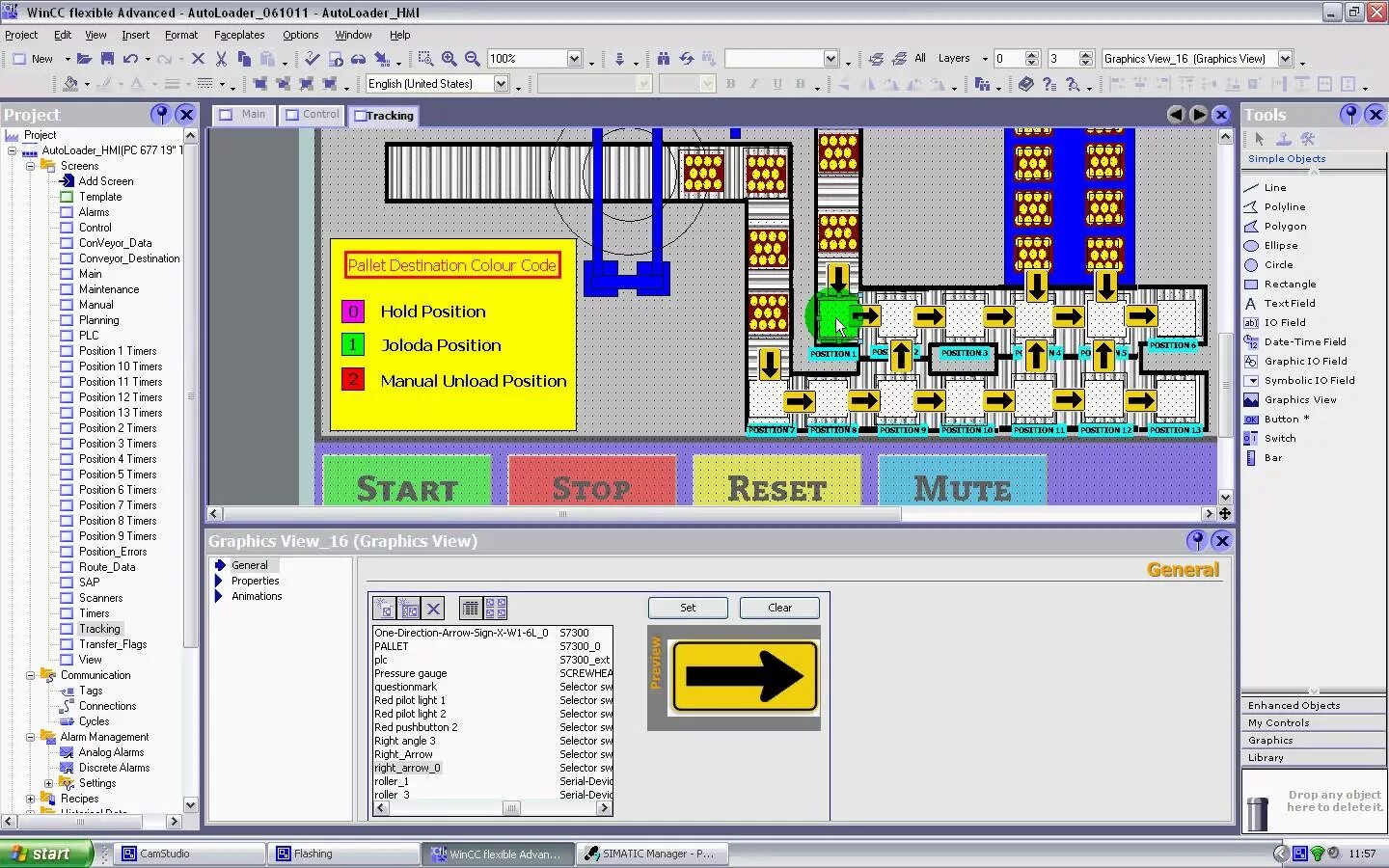Image resolution: width=1389 pixels, height=868 pixels.
Task: Pin the Project panel with pushpin icon
Action: (x=160, y=114)
